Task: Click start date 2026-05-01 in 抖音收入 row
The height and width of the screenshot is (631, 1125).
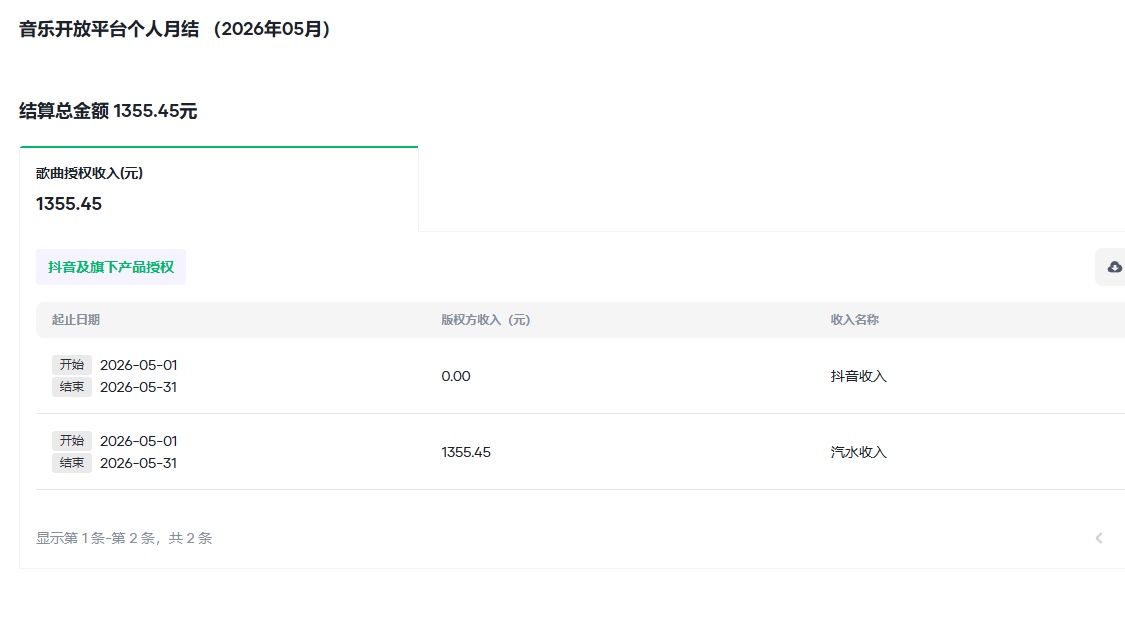Action: (138, 365)
